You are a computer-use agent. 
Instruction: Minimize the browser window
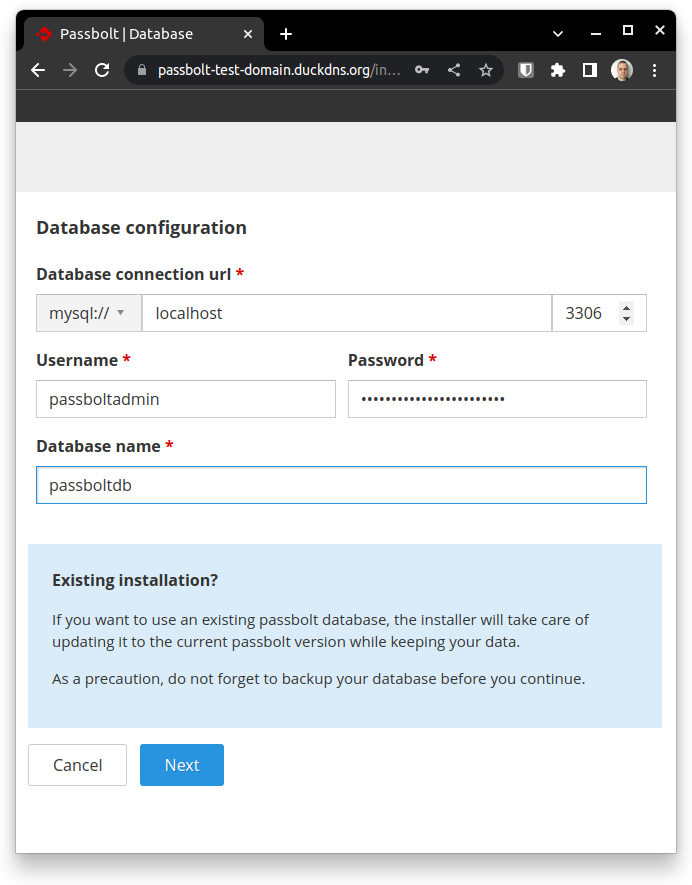pos(595,34)
